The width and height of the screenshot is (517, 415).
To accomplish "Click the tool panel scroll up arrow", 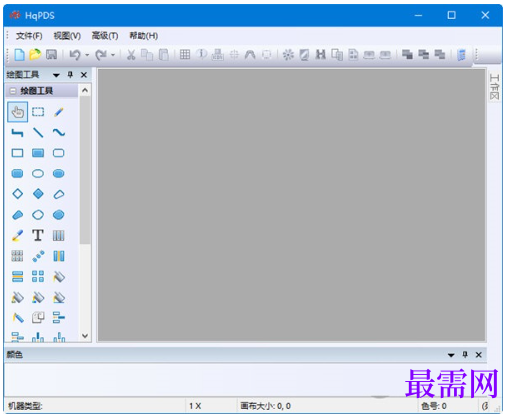I will tap(85, 90).
